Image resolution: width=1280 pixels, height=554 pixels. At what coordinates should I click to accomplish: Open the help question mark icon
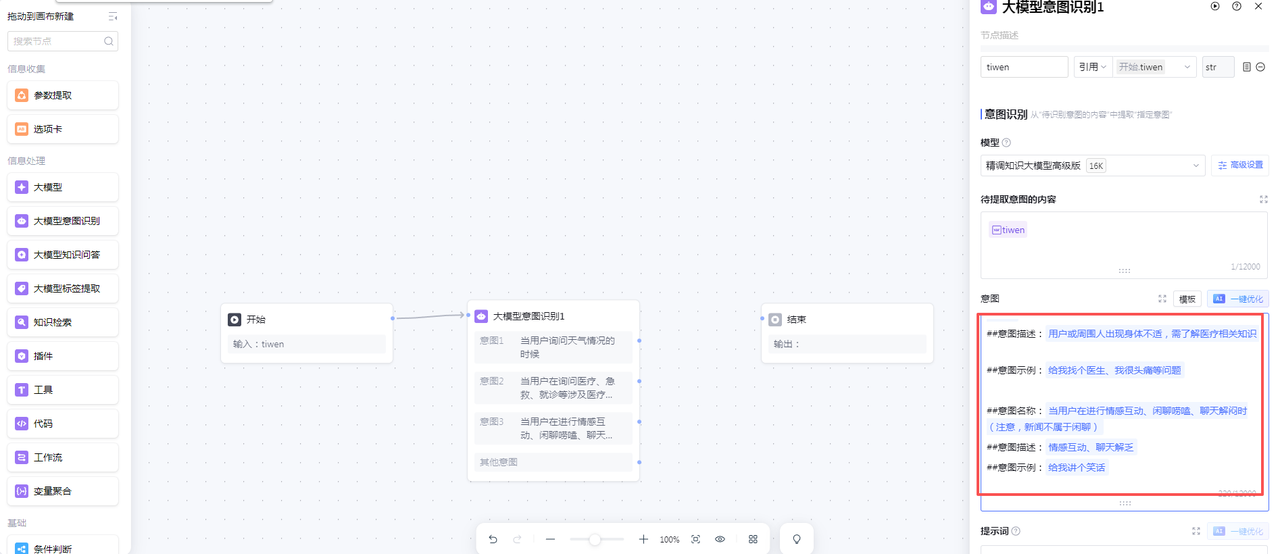click(1237, 6)
